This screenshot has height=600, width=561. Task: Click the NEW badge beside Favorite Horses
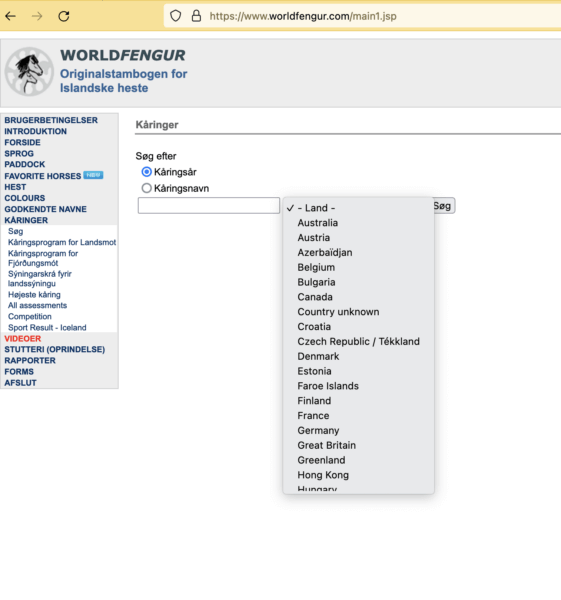click(93, 175)
